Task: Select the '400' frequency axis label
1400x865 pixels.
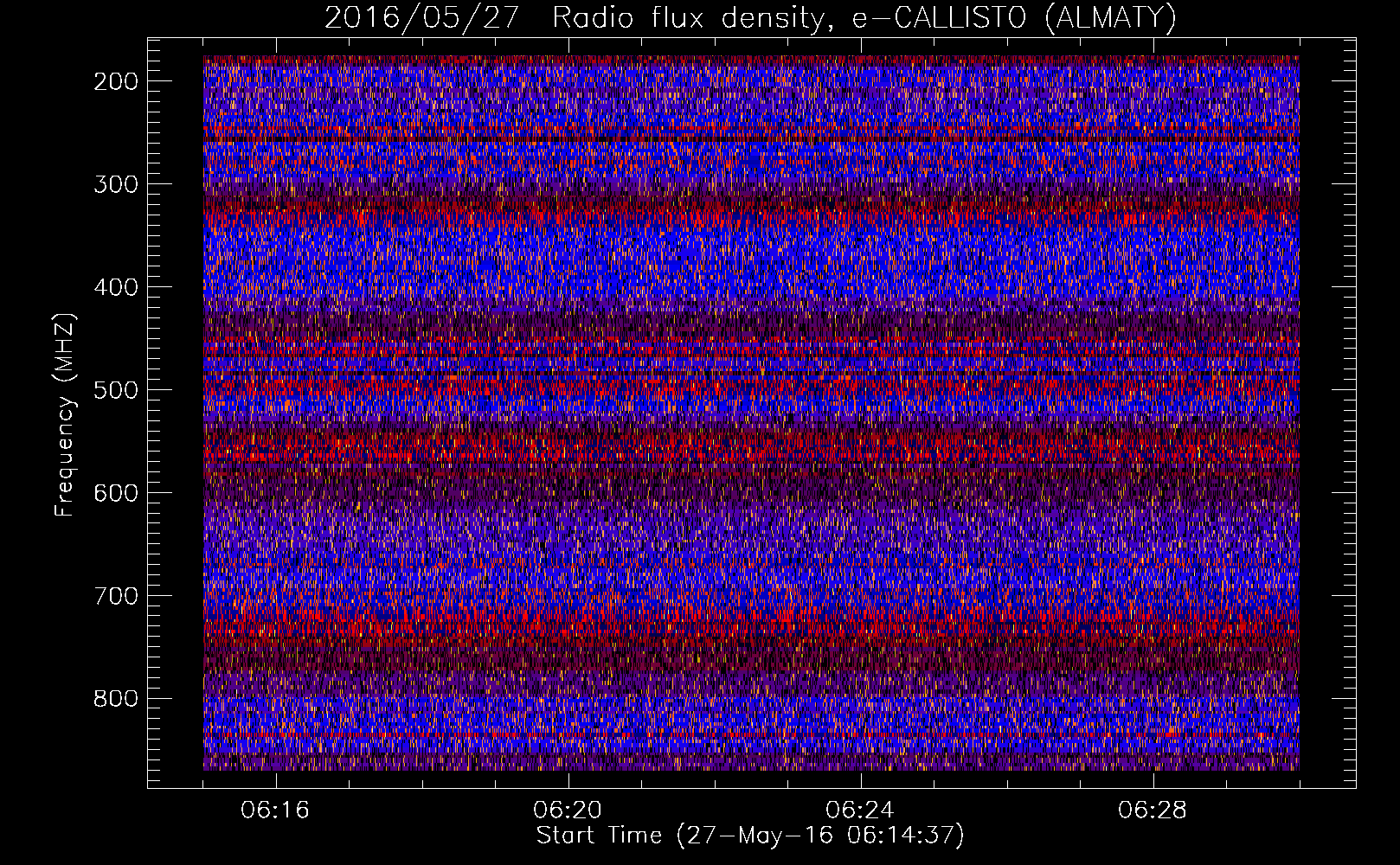Action: (x=115, y=287)
